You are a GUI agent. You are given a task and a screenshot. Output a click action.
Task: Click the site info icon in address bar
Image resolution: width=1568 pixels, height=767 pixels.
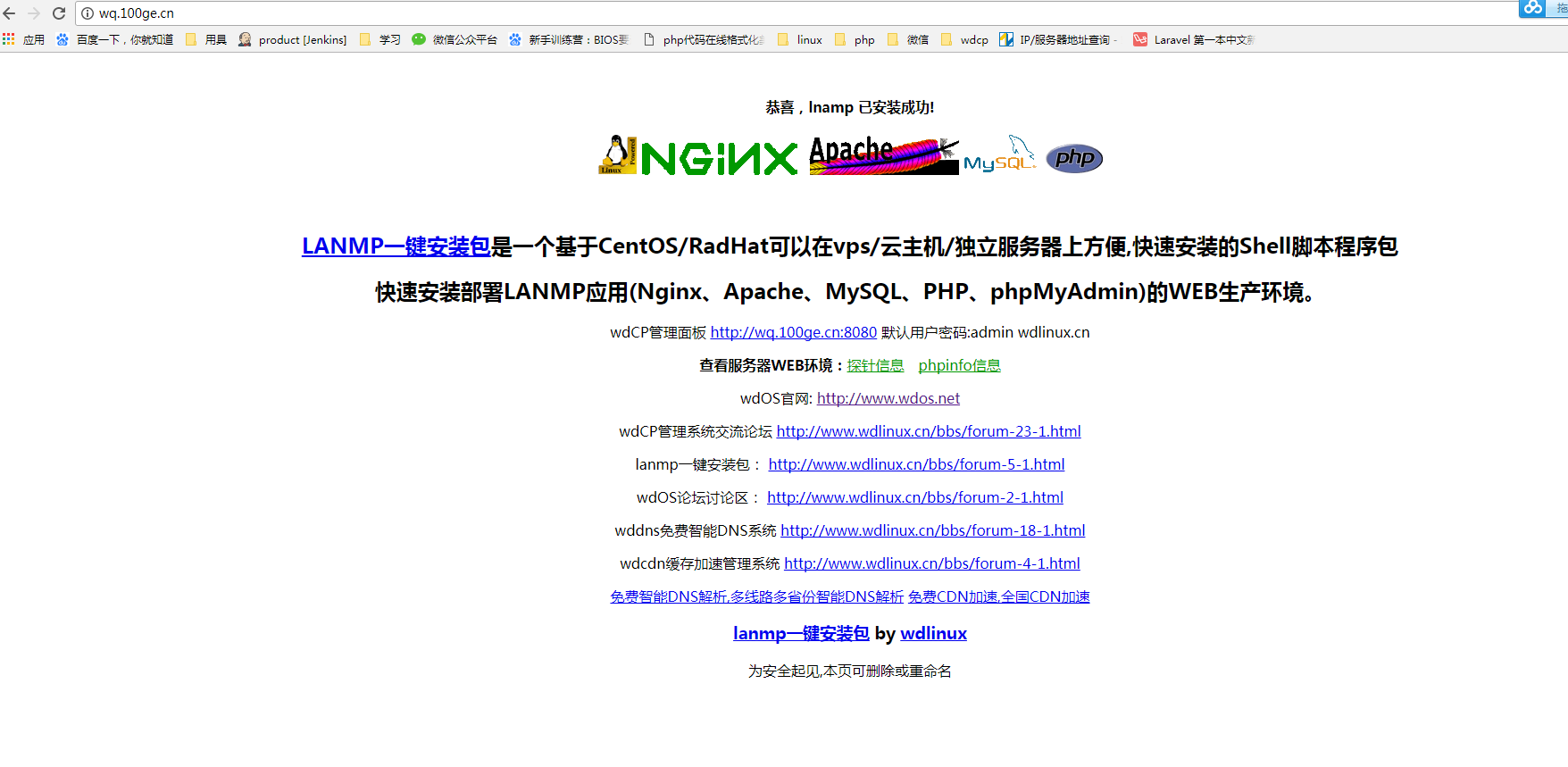(88, 13)
